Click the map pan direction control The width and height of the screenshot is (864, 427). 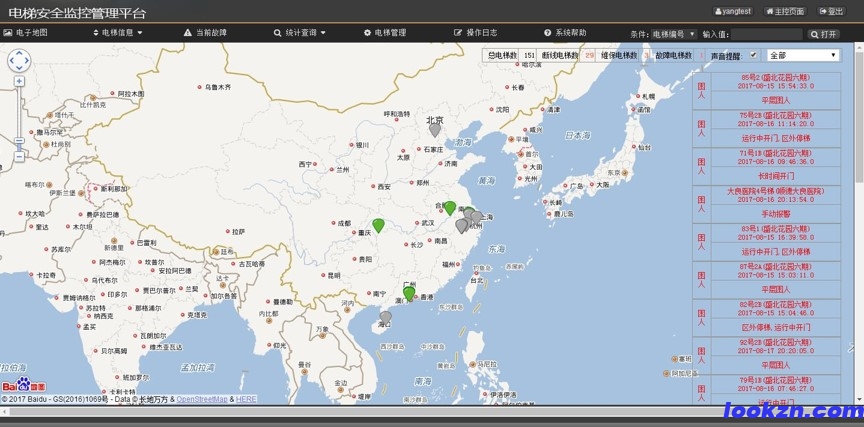[19, 61]
